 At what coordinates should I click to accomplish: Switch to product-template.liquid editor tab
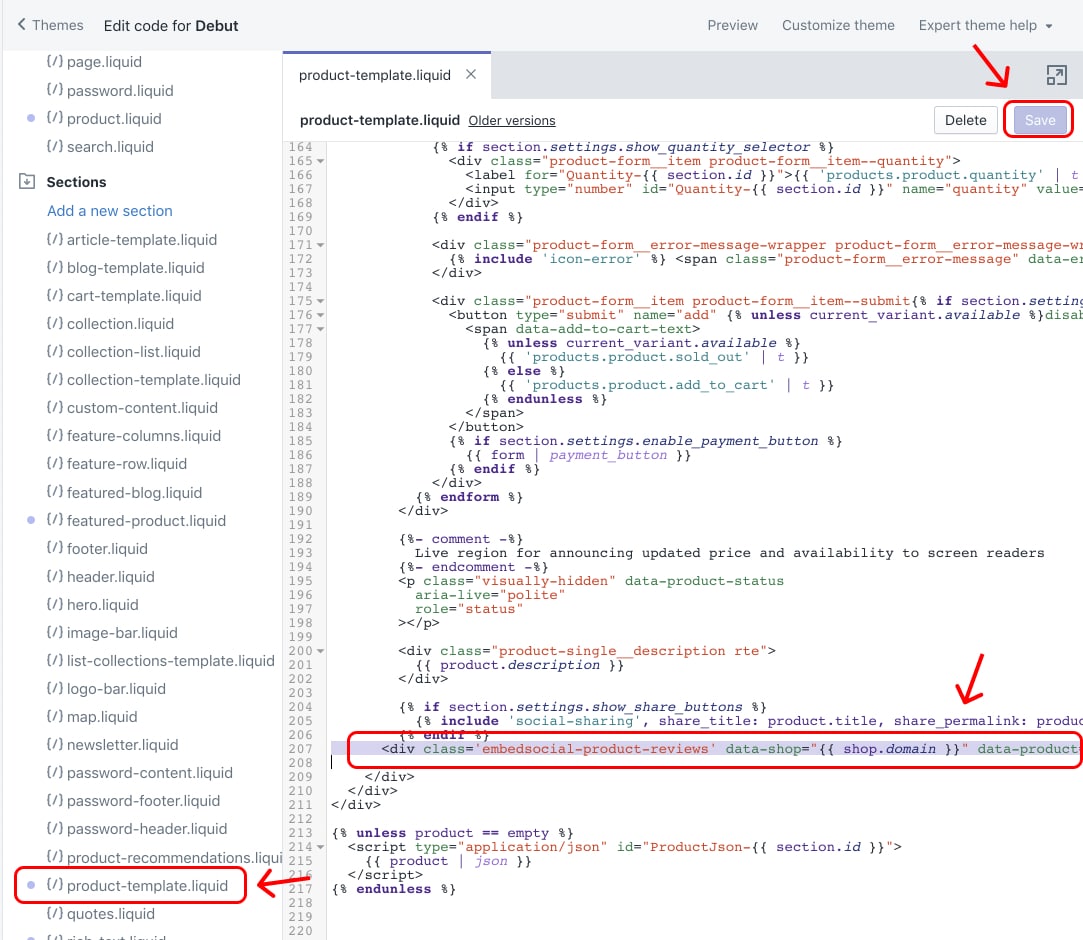(x=374, y=75)
